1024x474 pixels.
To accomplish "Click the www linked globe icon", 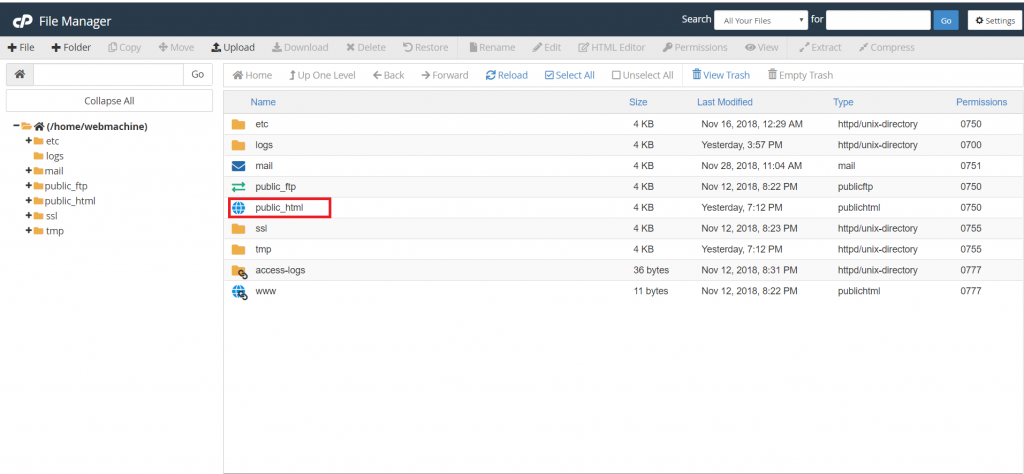I will click(239, 292).
